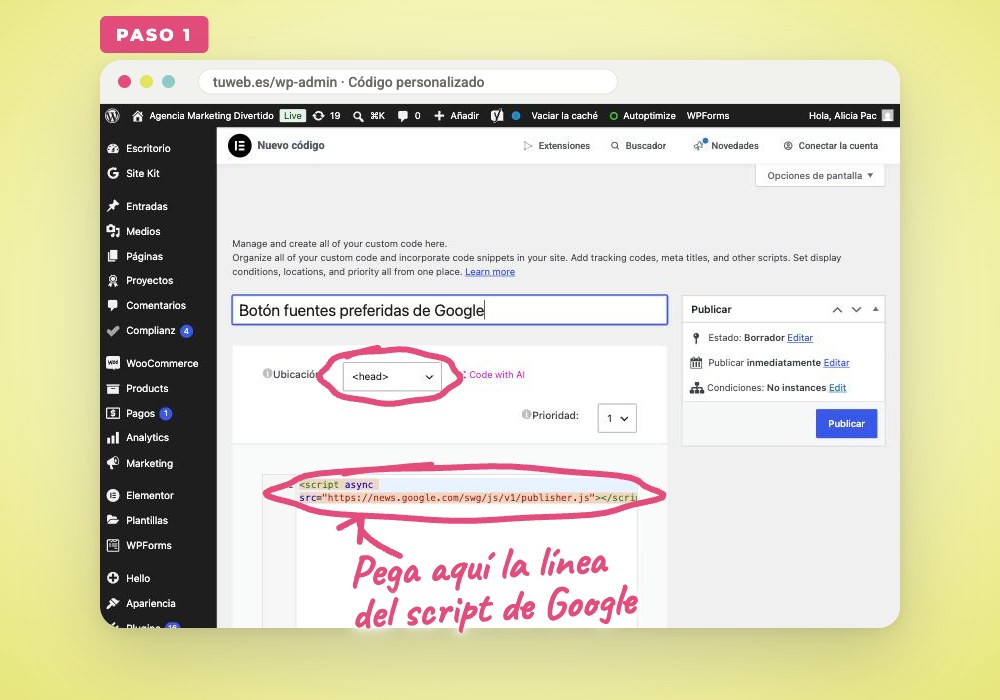
Task: Click the Live badge in admin bar
Action: point(293,116)
